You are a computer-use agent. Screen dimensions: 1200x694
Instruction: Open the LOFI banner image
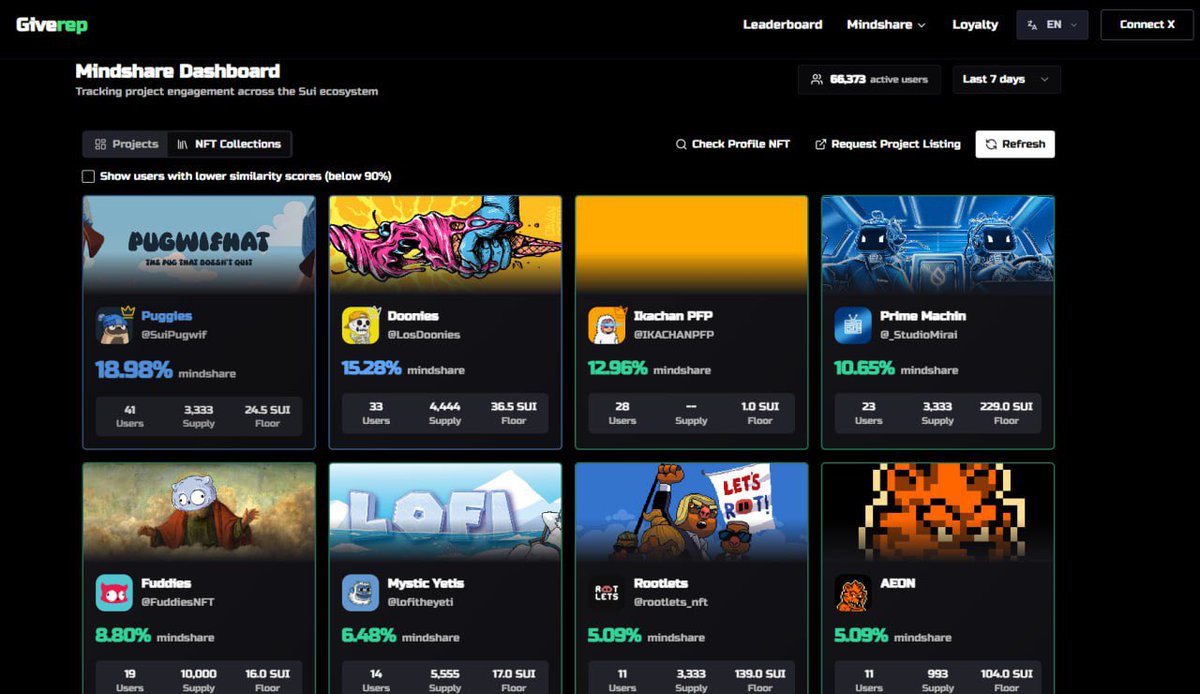[445, 511]
